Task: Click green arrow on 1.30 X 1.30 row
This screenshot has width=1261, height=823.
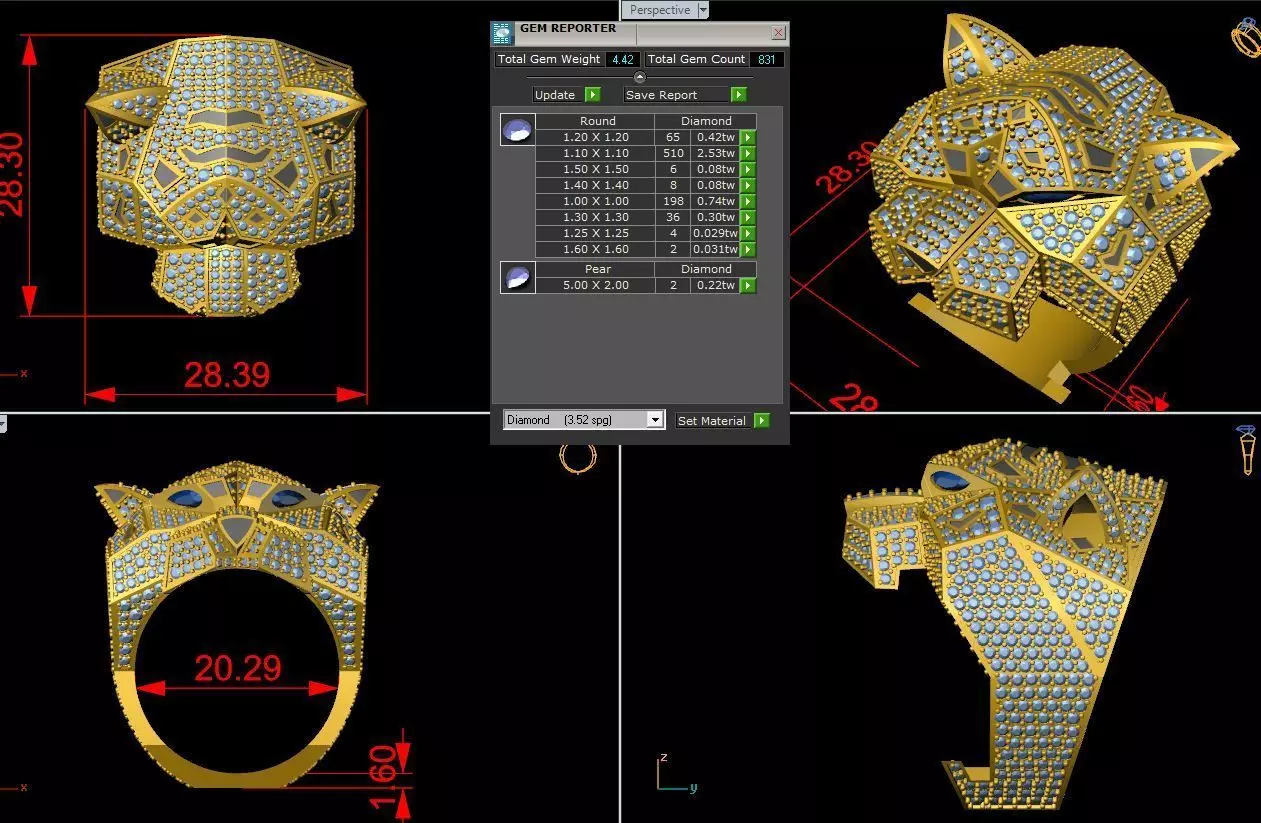Action: 747,217
